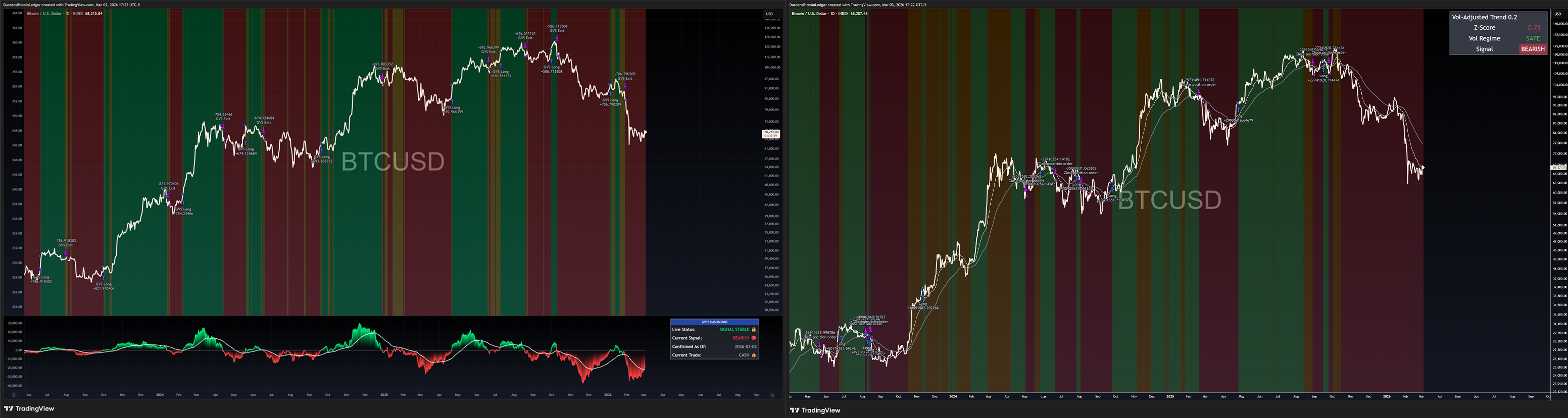Click '2024' on the right chart time axis

(953, 397)
